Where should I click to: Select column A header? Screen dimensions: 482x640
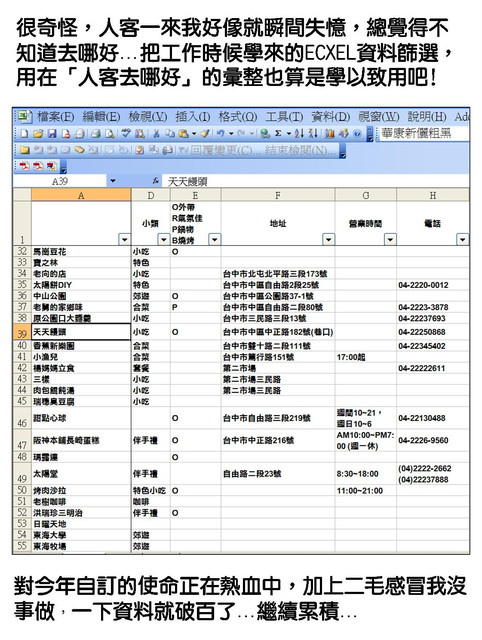click(x=81, y=195)
